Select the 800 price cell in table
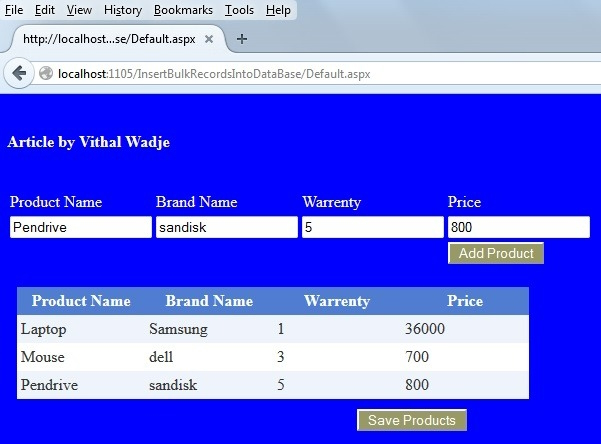 tap(417, 385)
